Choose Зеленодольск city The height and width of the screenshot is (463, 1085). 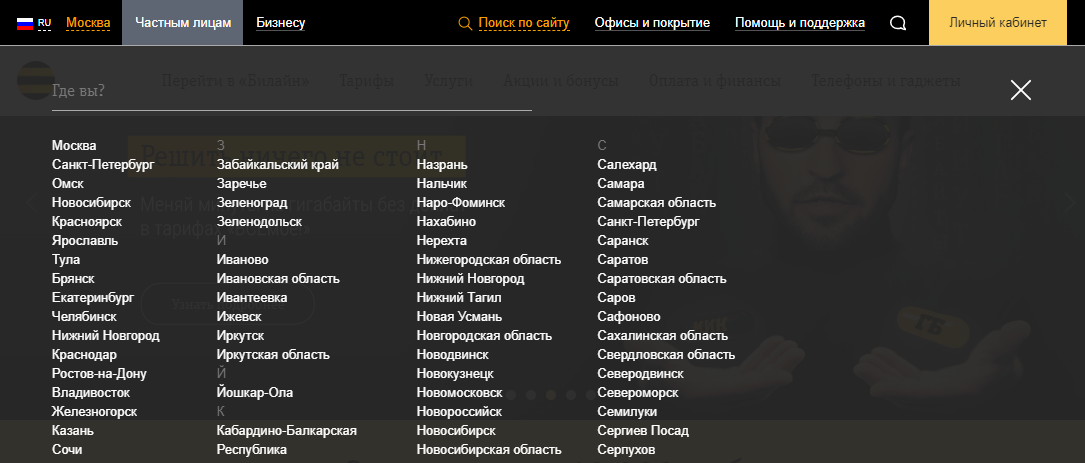[259, 221]
